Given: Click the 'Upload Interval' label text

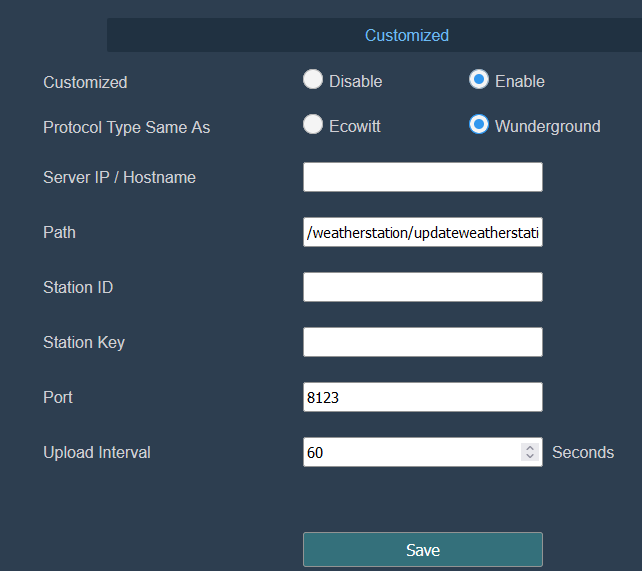Looking at the screenshot, I should [x=97, y=452].
